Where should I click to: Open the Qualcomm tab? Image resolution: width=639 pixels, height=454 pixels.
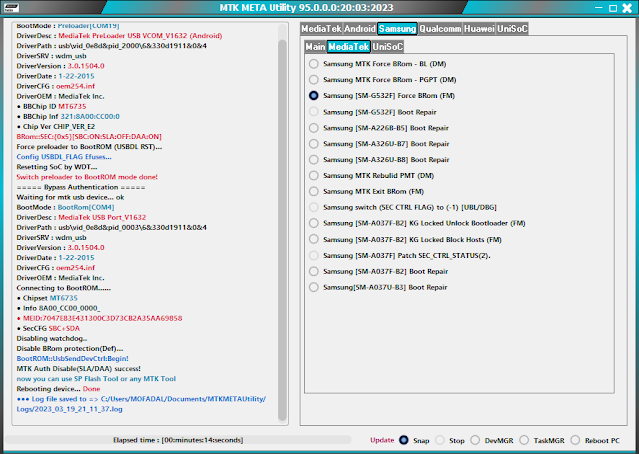[x=440, y=29]
